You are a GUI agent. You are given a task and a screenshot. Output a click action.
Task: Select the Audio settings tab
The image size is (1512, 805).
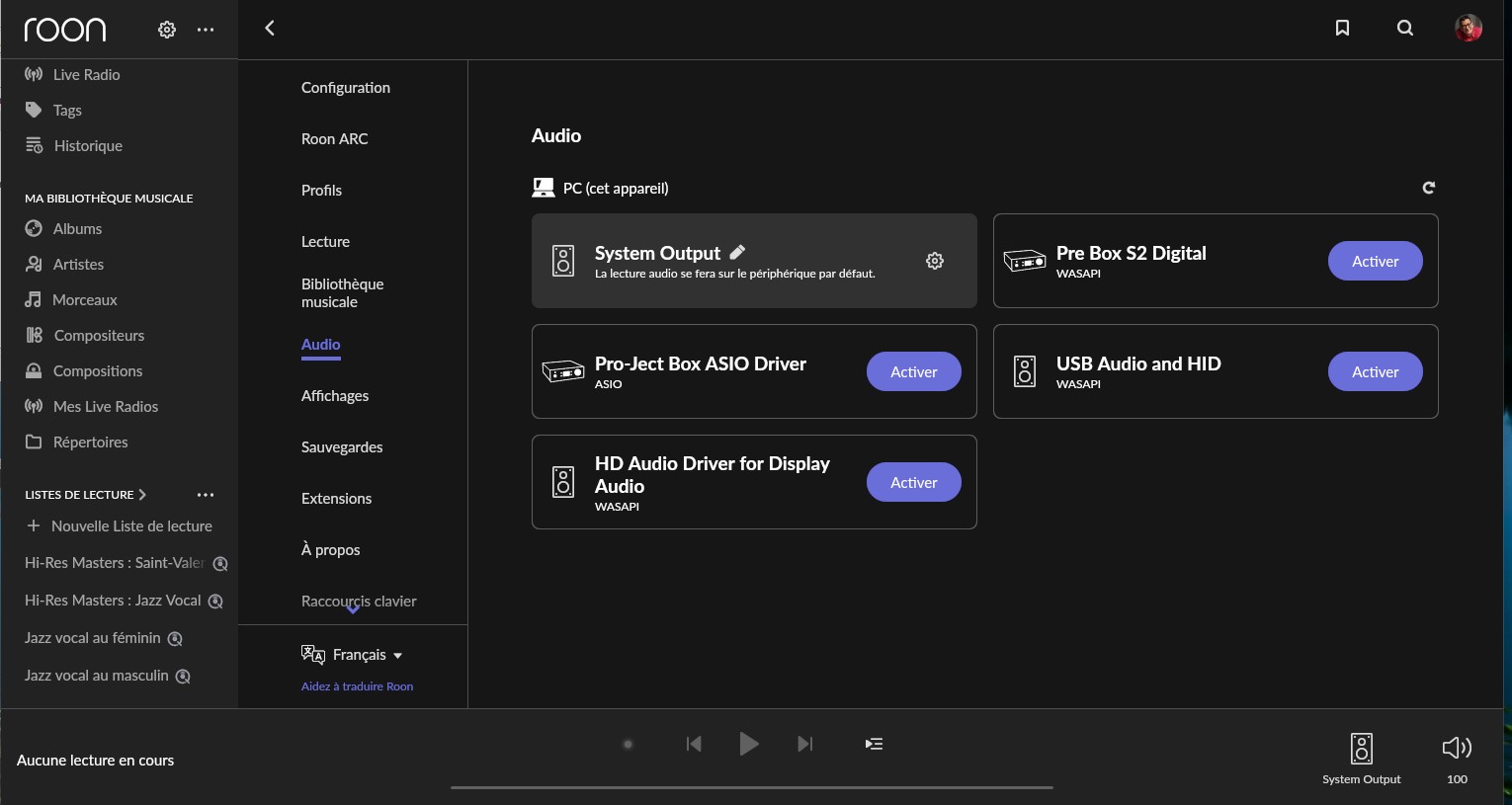click(320, 345)
